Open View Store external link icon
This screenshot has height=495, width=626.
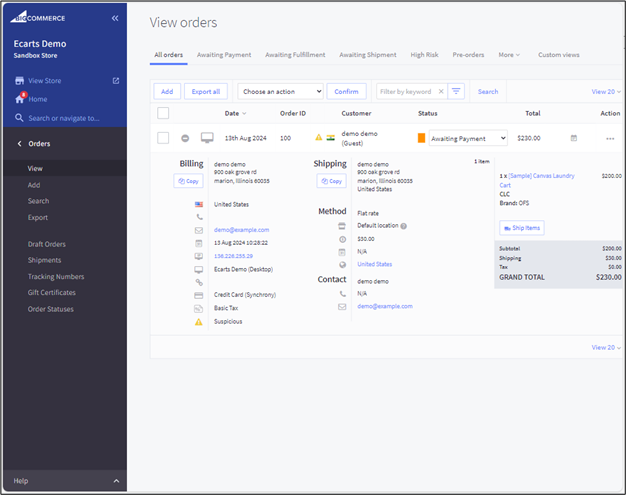point(116,81)
